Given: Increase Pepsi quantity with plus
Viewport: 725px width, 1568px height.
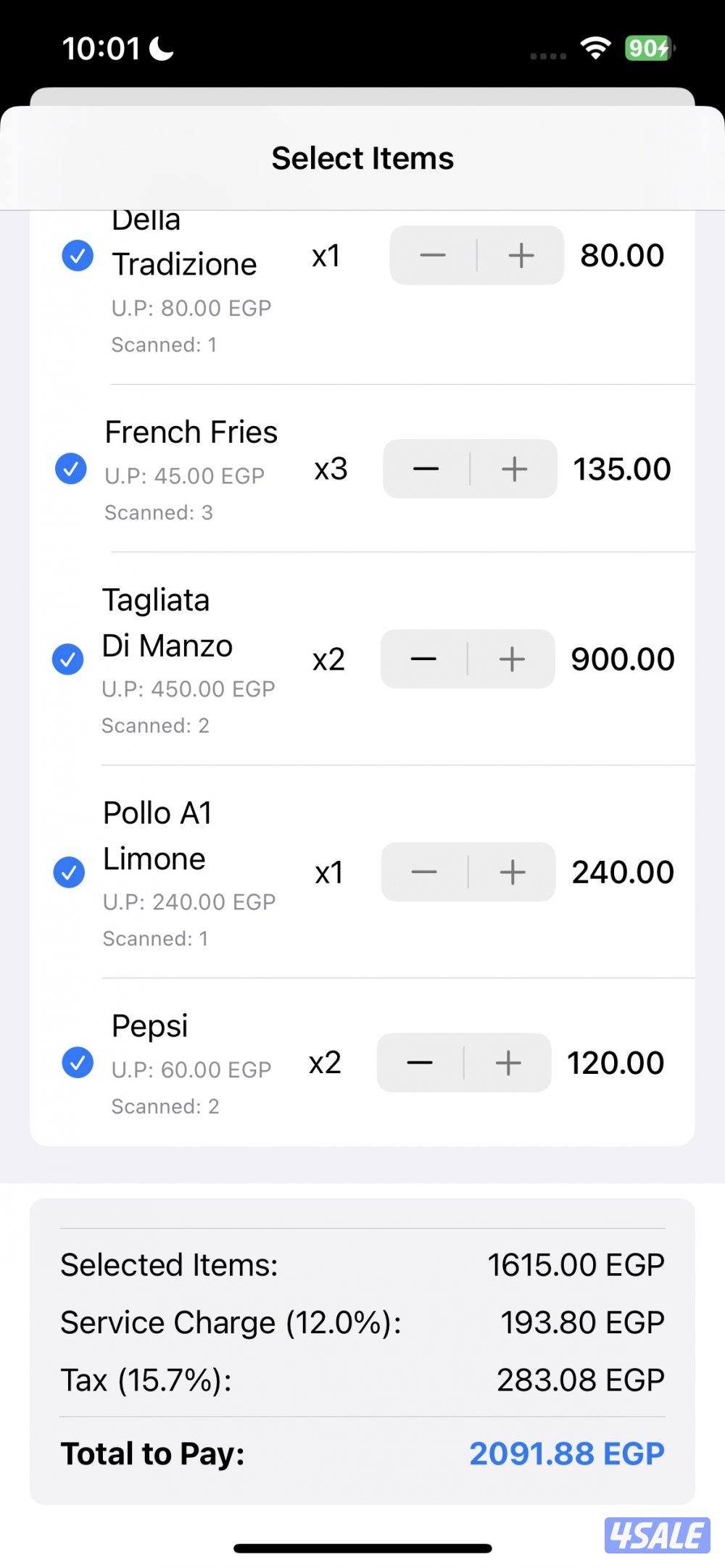Looking at the screenshot, I should click(508, 1062).
